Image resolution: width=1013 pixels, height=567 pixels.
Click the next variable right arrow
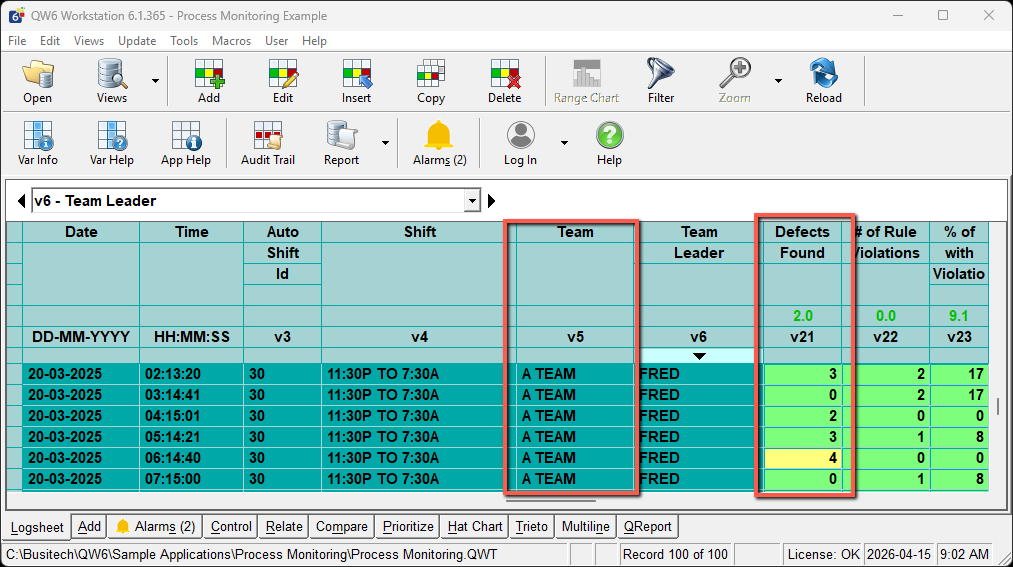492,201
